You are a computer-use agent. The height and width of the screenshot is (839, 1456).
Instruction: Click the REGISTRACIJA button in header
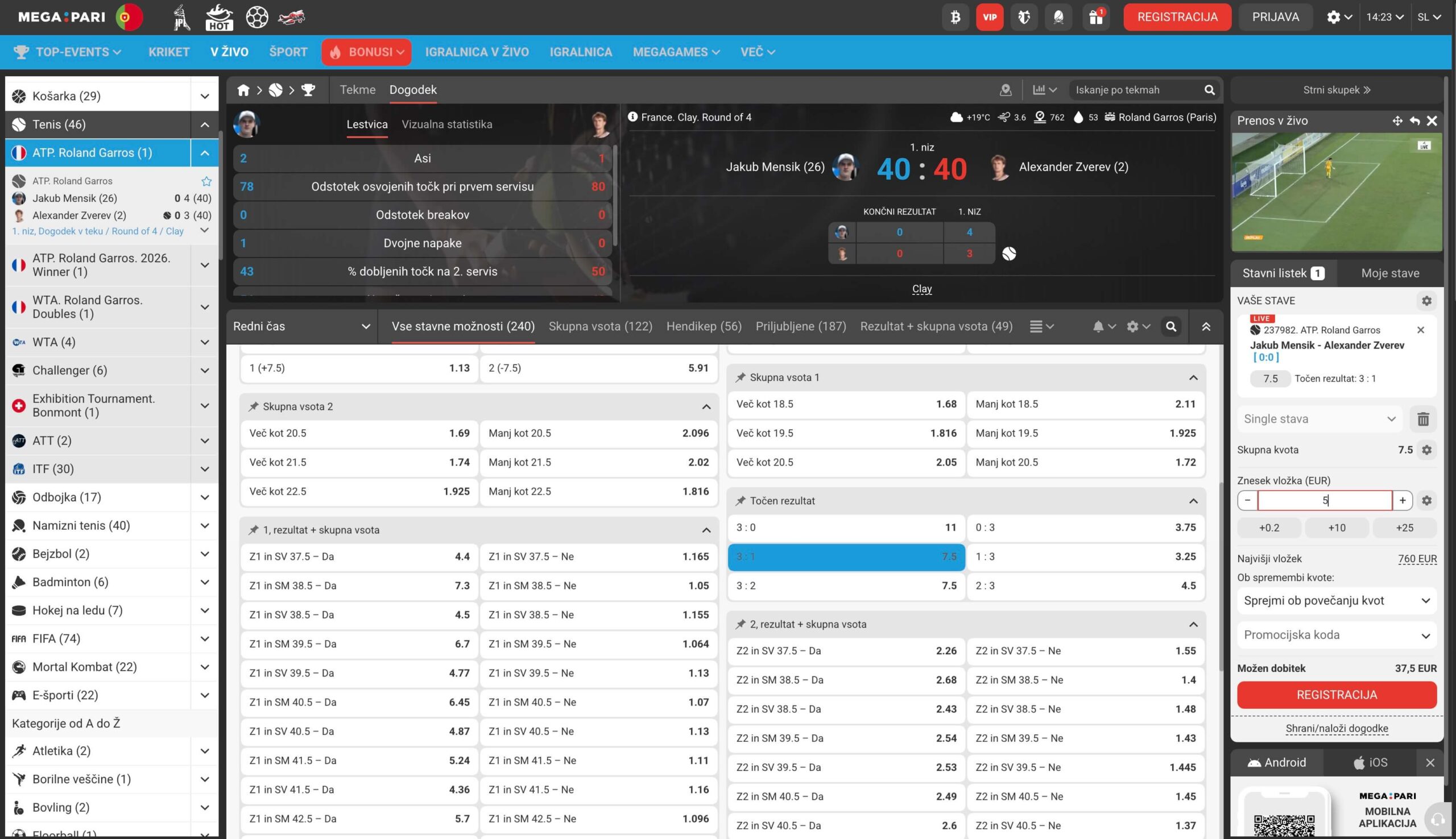[1177, 17]
